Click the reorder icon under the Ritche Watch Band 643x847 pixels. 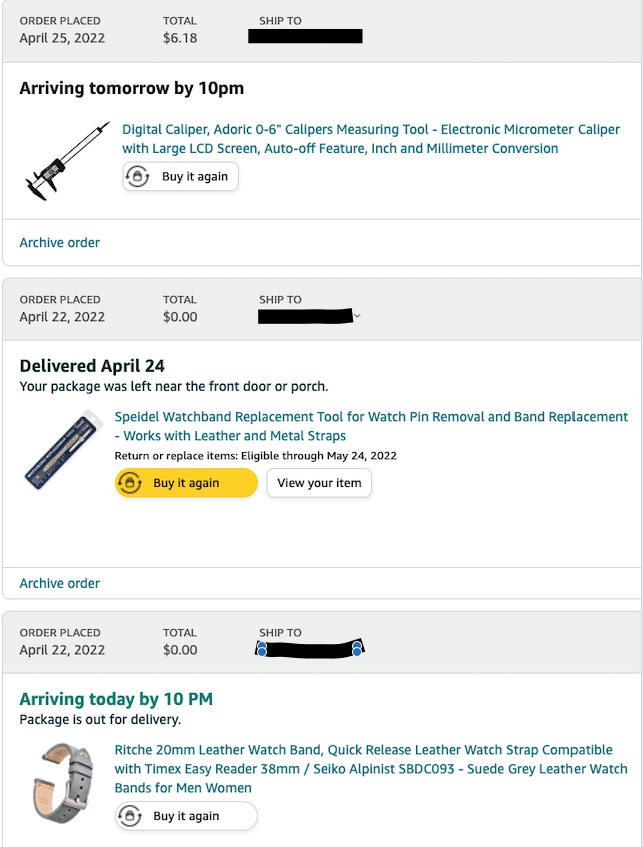coord(129,816)
